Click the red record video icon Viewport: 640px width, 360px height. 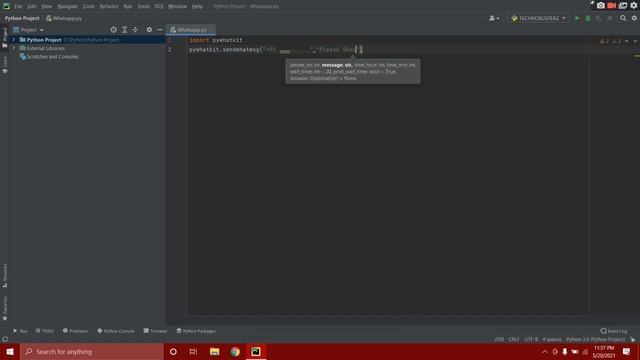pos(611,5)
